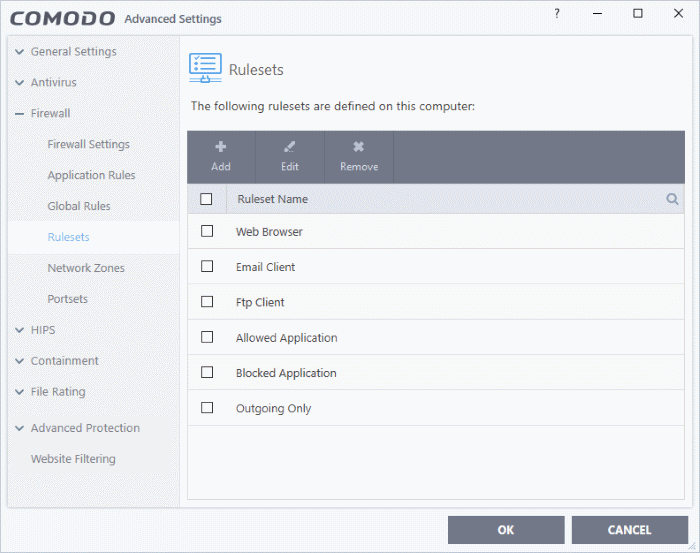The width and height of the screenshot is (700, 553).
Task: Open Portsets in sidebar
Action: (x=67, y=299)
